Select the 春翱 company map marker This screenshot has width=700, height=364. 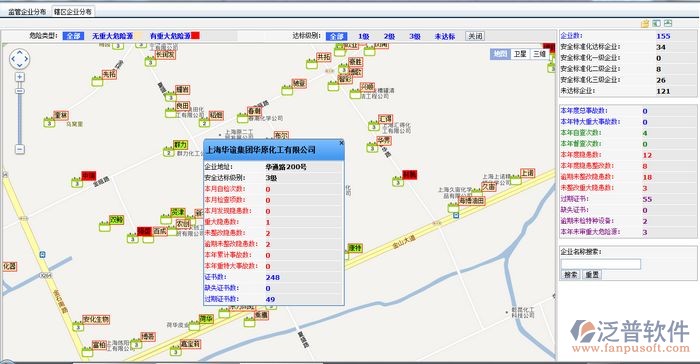click(254, 111)
